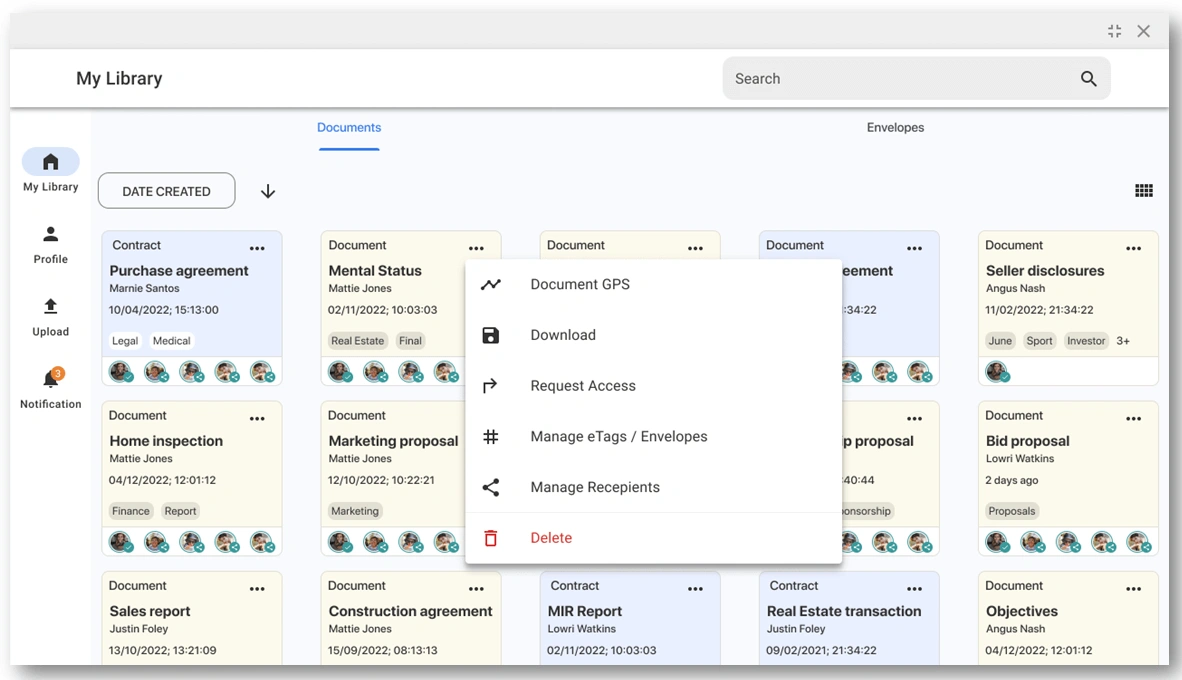Viewport: 1182px width, 680px height.
Task: Open the Construction agreement title
Action: (x=410, y=611)
